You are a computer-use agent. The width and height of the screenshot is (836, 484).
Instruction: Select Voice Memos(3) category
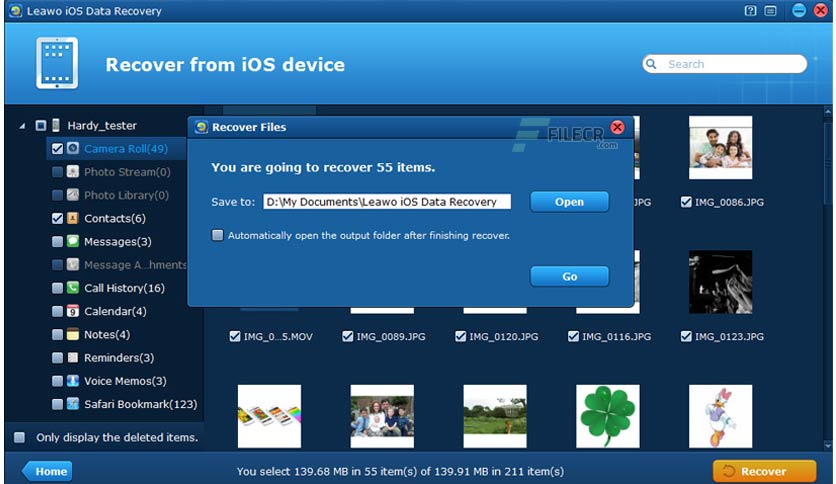point(125,381)
